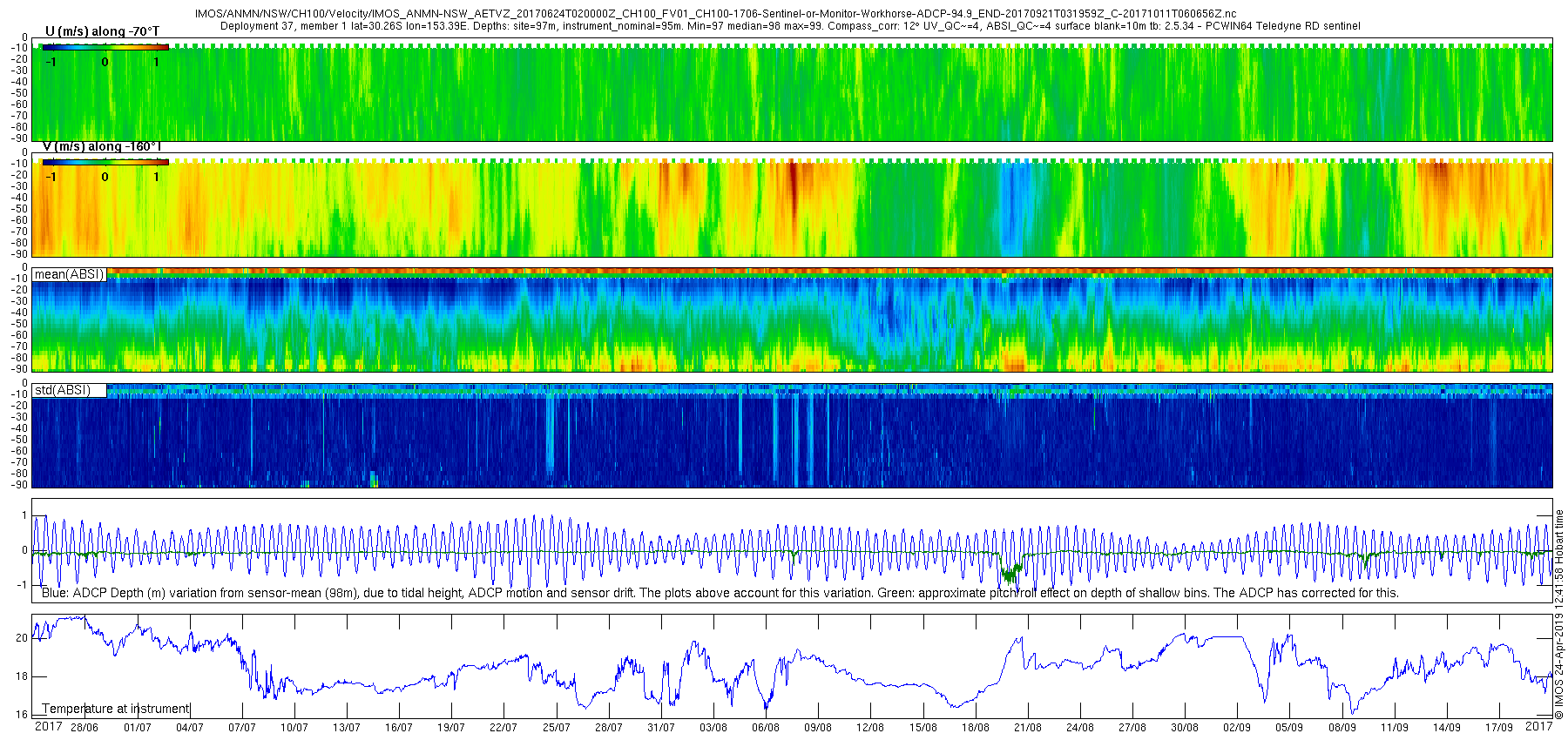
Task: Click the 22/07 date tick label
Action: 503,728
